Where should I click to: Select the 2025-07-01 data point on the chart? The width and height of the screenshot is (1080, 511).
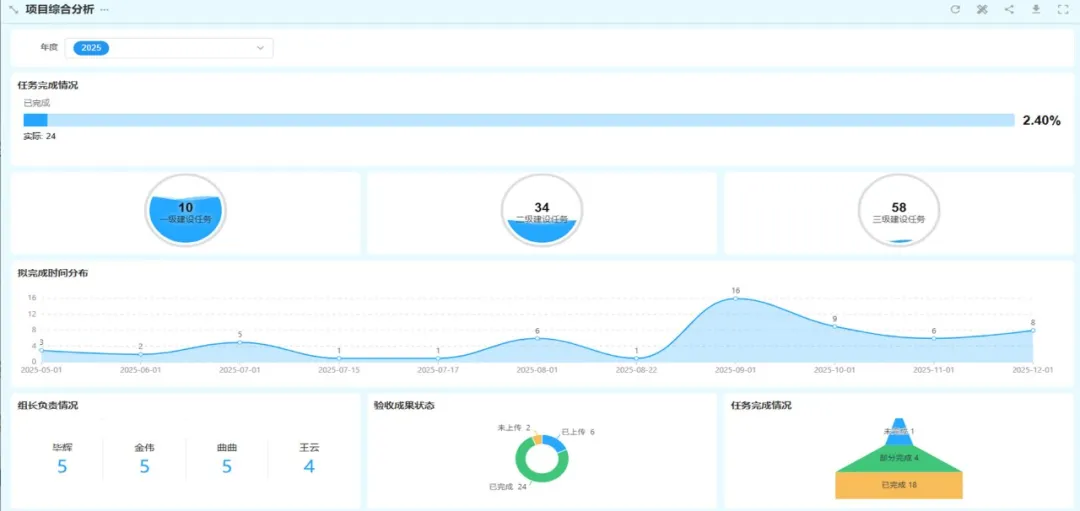click(x=239, y=342)
